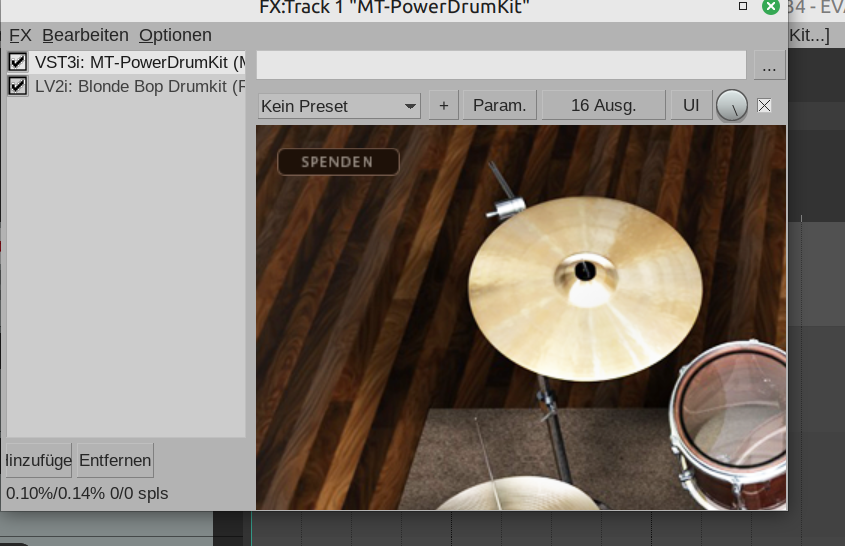Screen dimensions: 845x546
Task: Click the plus button next to preset
Action: point(444,106)
